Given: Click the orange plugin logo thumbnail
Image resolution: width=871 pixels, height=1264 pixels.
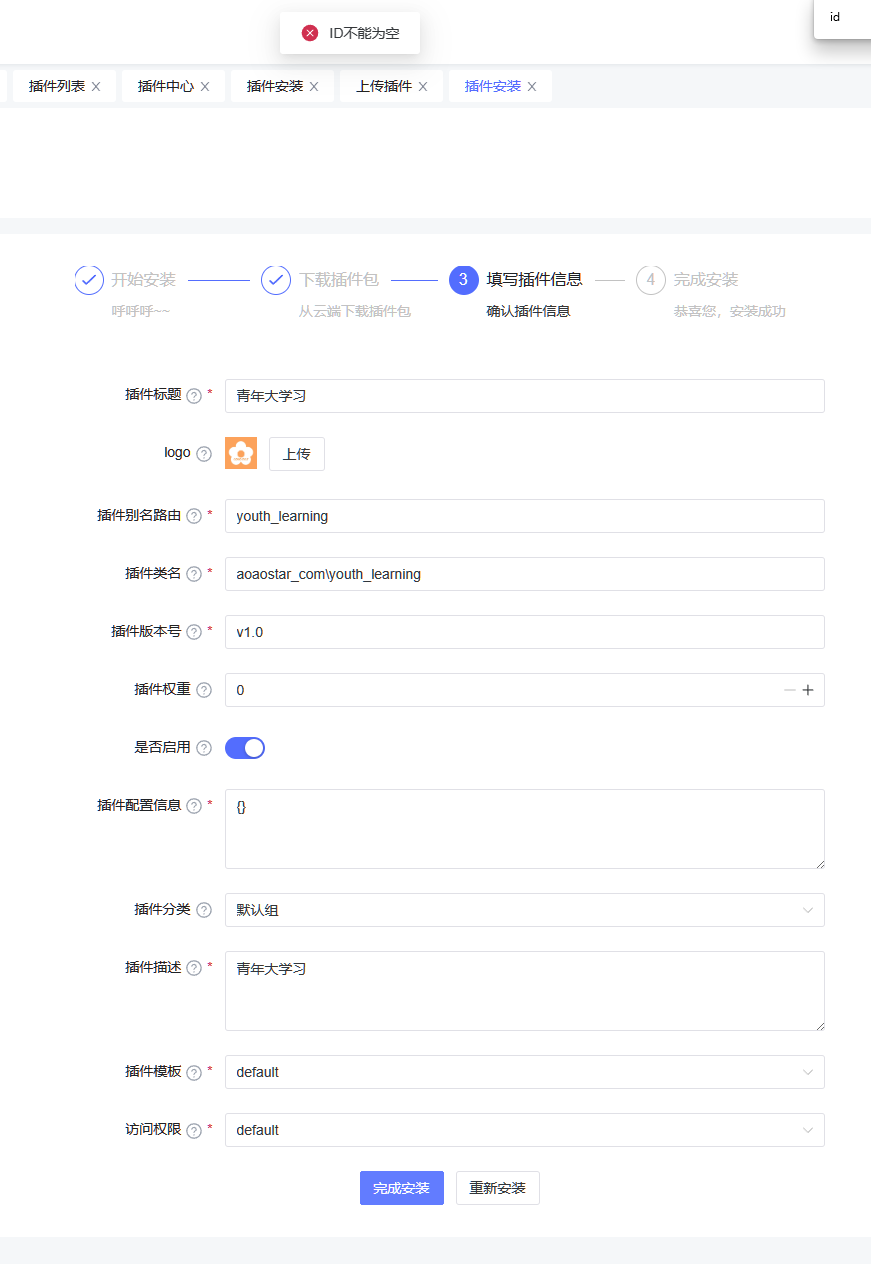Looking at the screenshot, I should pos(240,453).
